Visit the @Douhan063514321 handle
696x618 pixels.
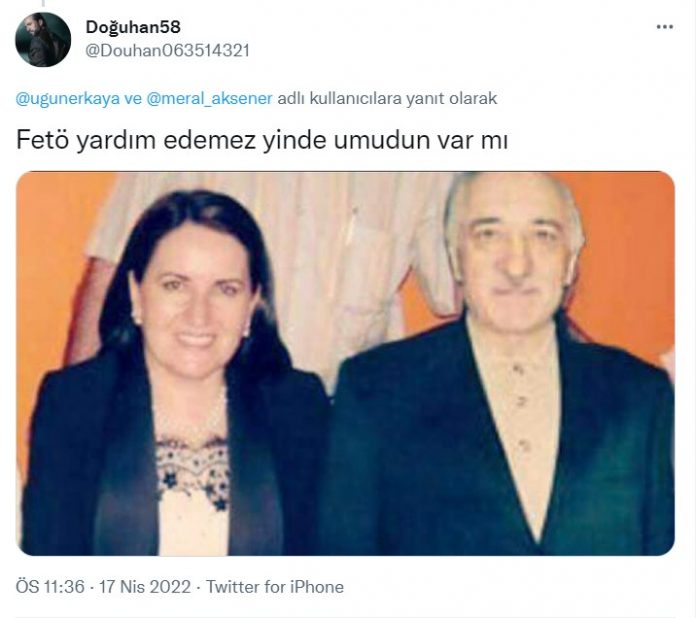pos(167,51)
